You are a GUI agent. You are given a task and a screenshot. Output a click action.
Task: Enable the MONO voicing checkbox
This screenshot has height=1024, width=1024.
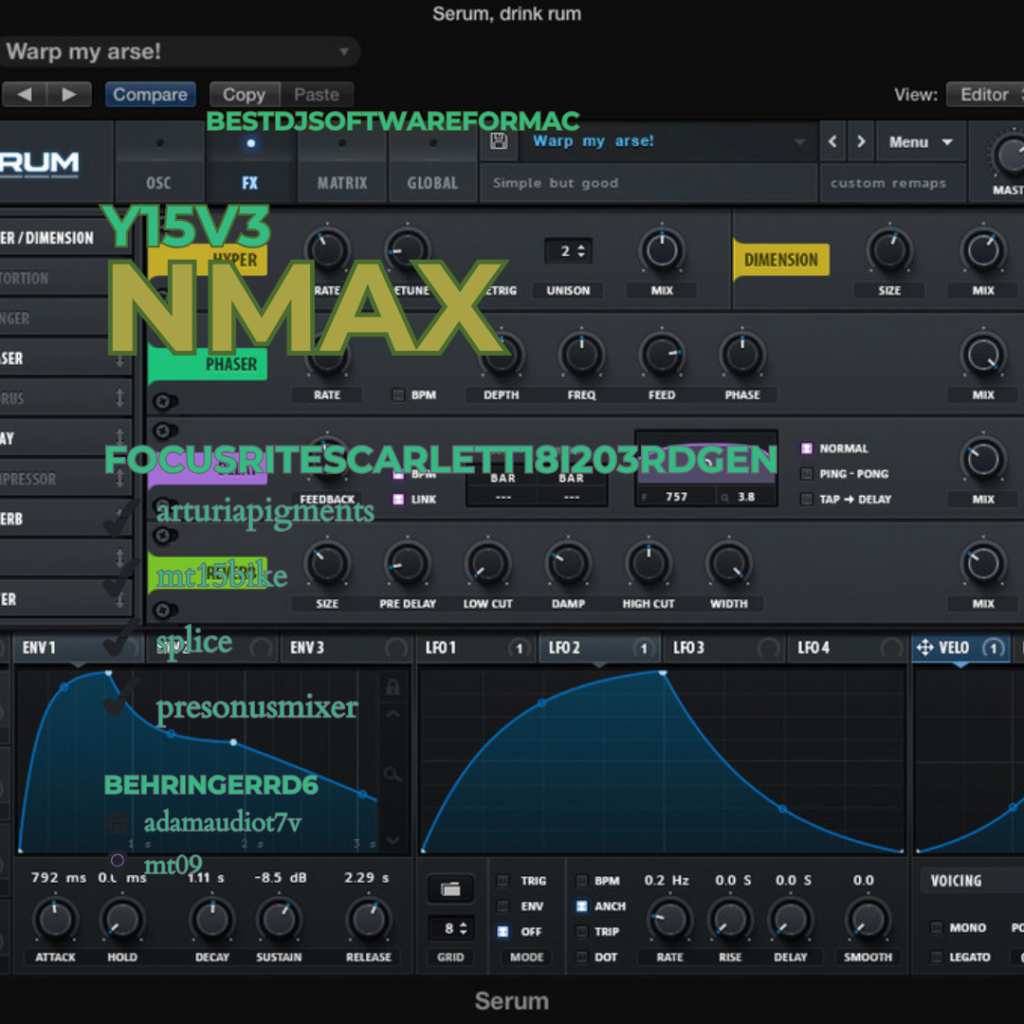click(936, 927)
